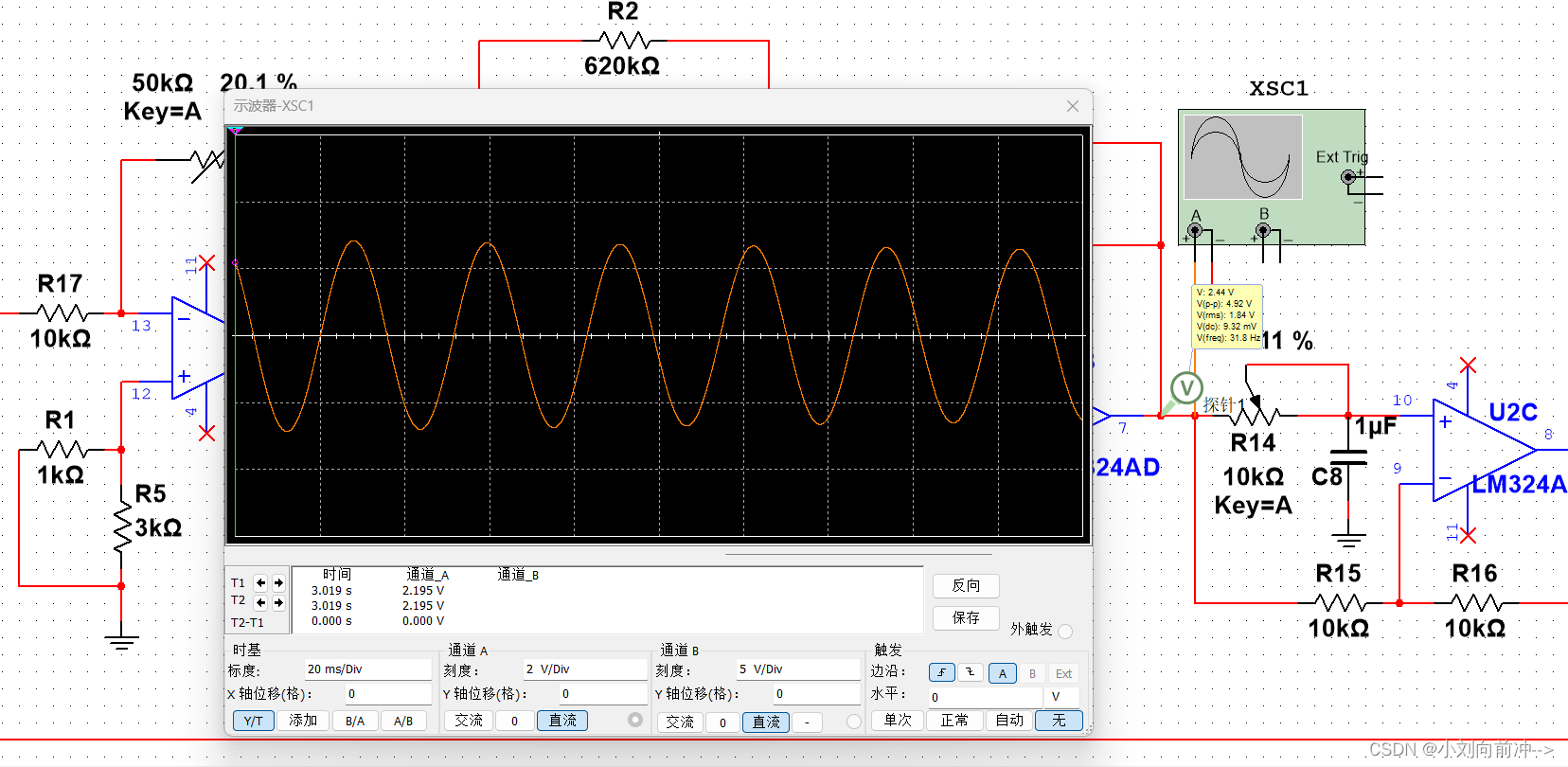Edit X 轴位移 offset field
The width and height of the screenshot is (1568, 767).
click(388, 694)
